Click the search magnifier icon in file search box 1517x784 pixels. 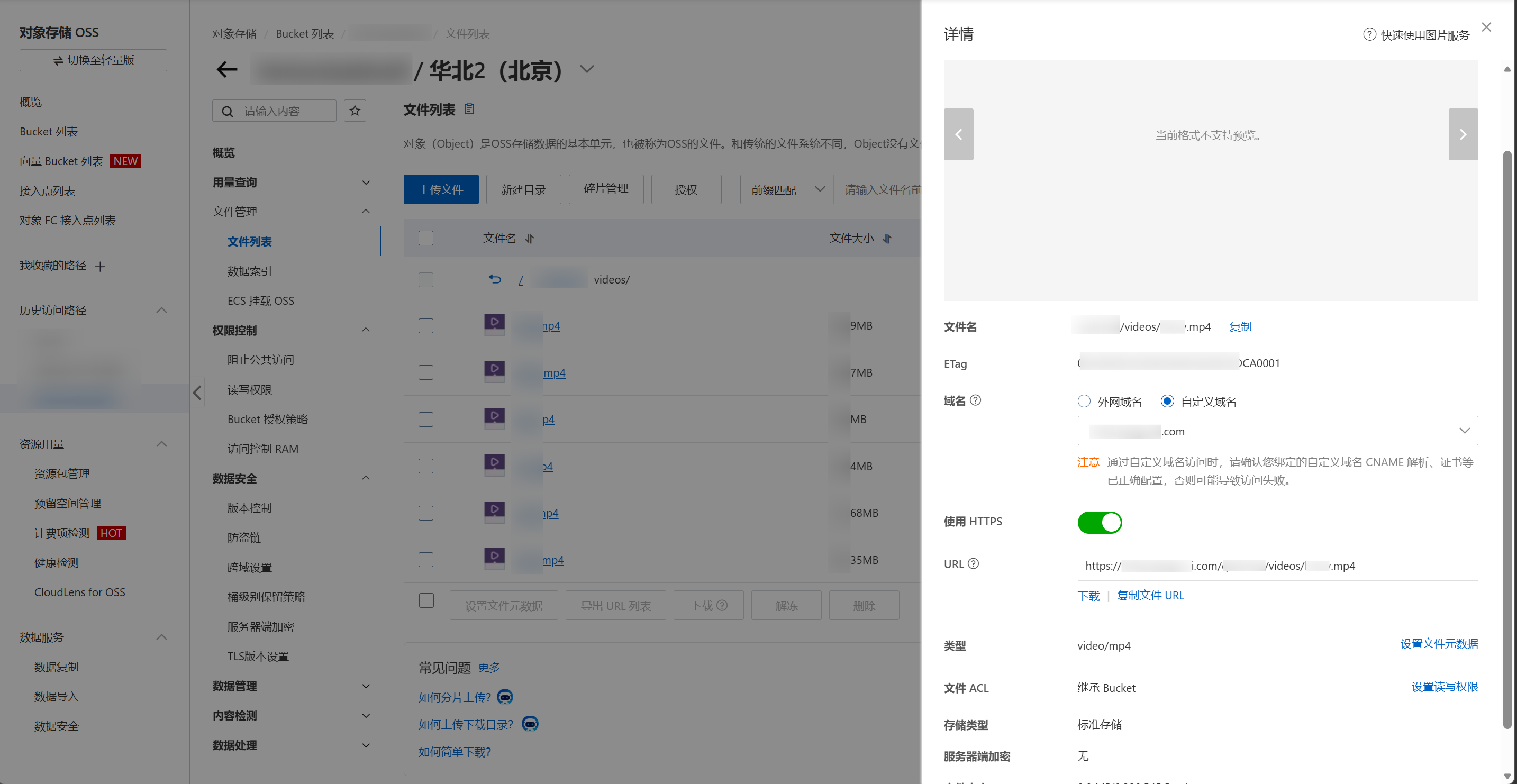[x=228, y=111]
